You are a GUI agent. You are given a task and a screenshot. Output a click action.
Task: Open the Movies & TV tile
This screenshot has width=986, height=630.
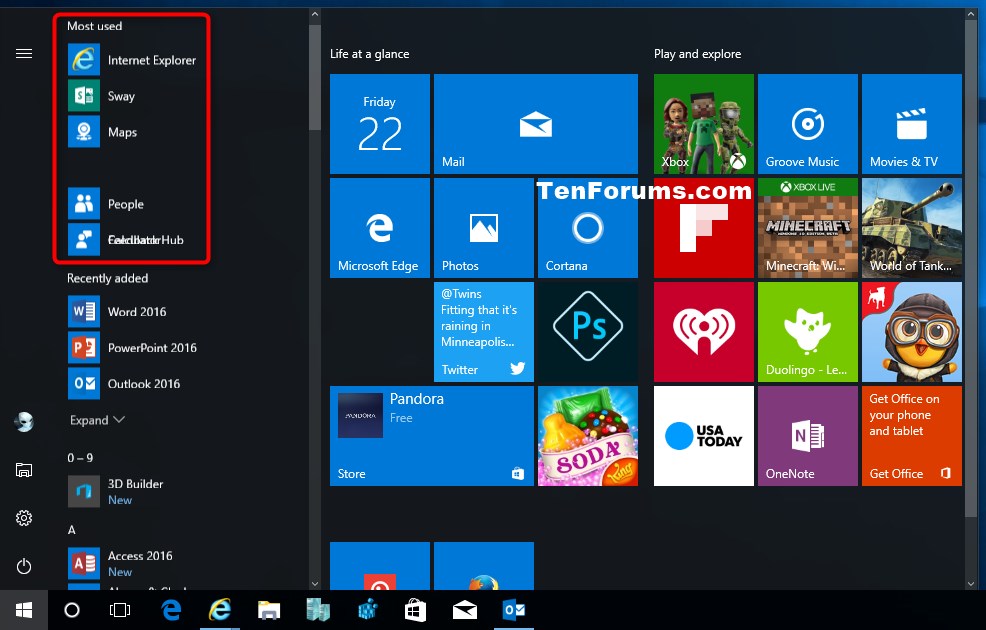pyautogui.click(x=912, y=124)
